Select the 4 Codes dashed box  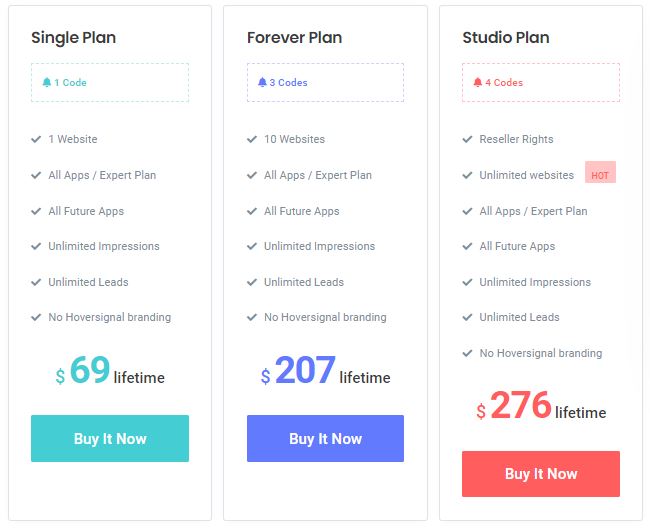pyautogui.click(x=541, y=83)
